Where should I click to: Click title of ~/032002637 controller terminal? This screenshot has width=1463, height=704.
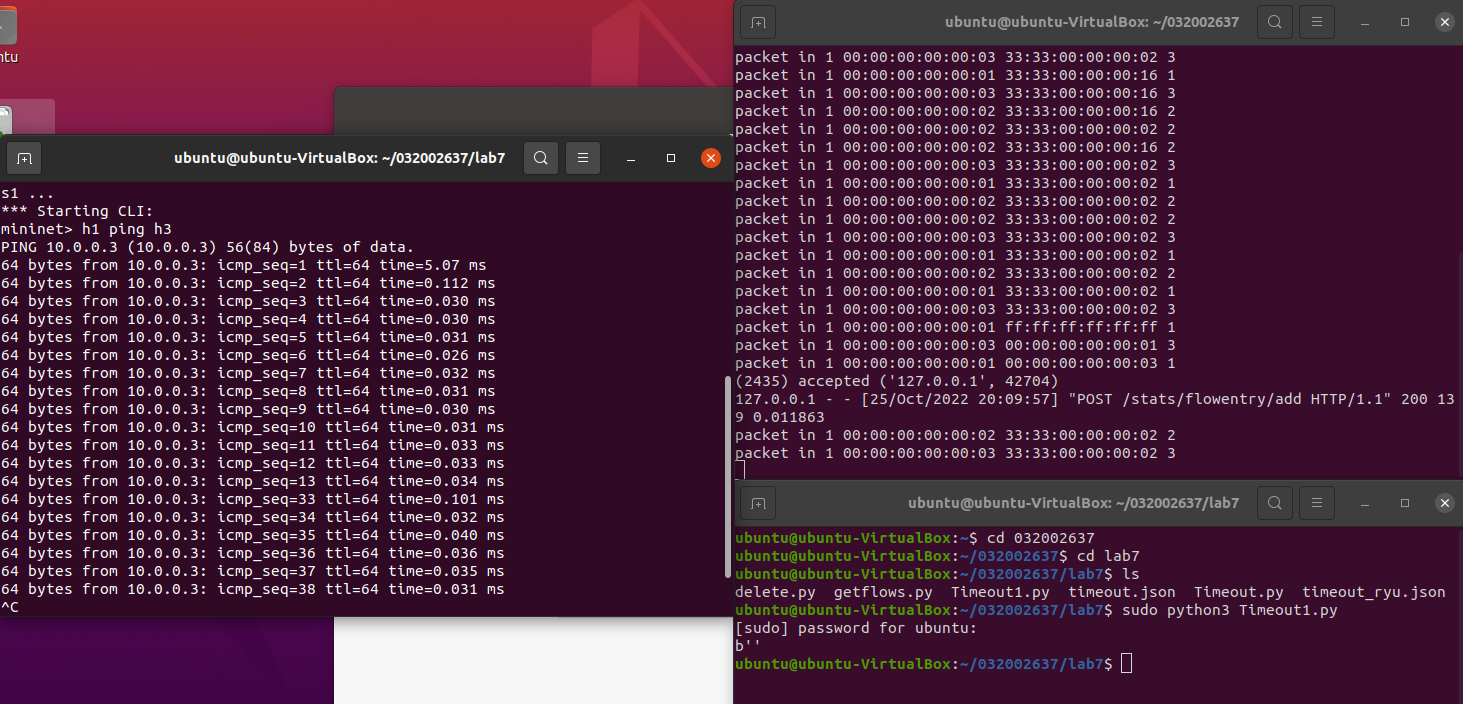pos(1094,21)
